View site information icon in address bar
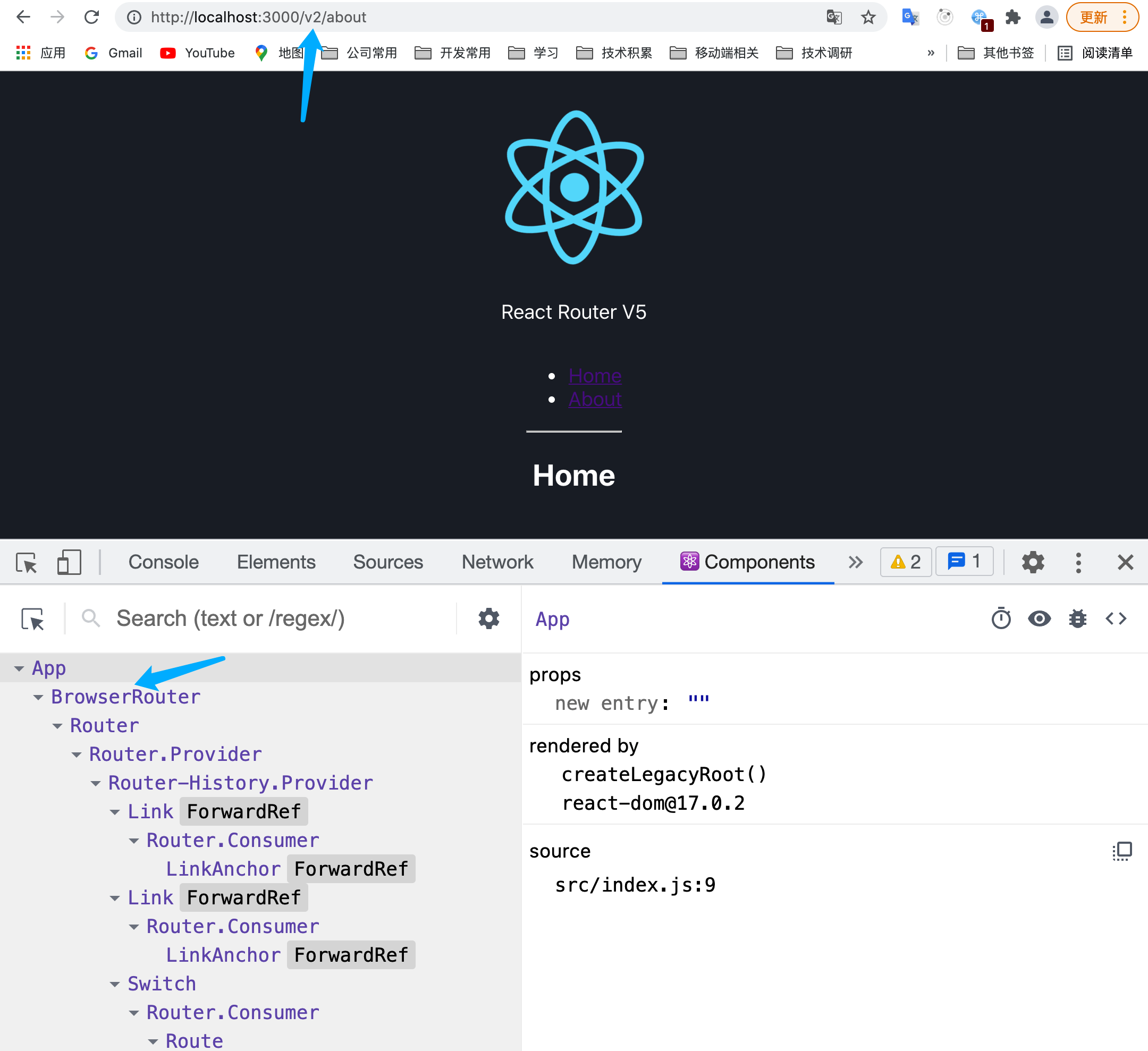 point(134,18)
